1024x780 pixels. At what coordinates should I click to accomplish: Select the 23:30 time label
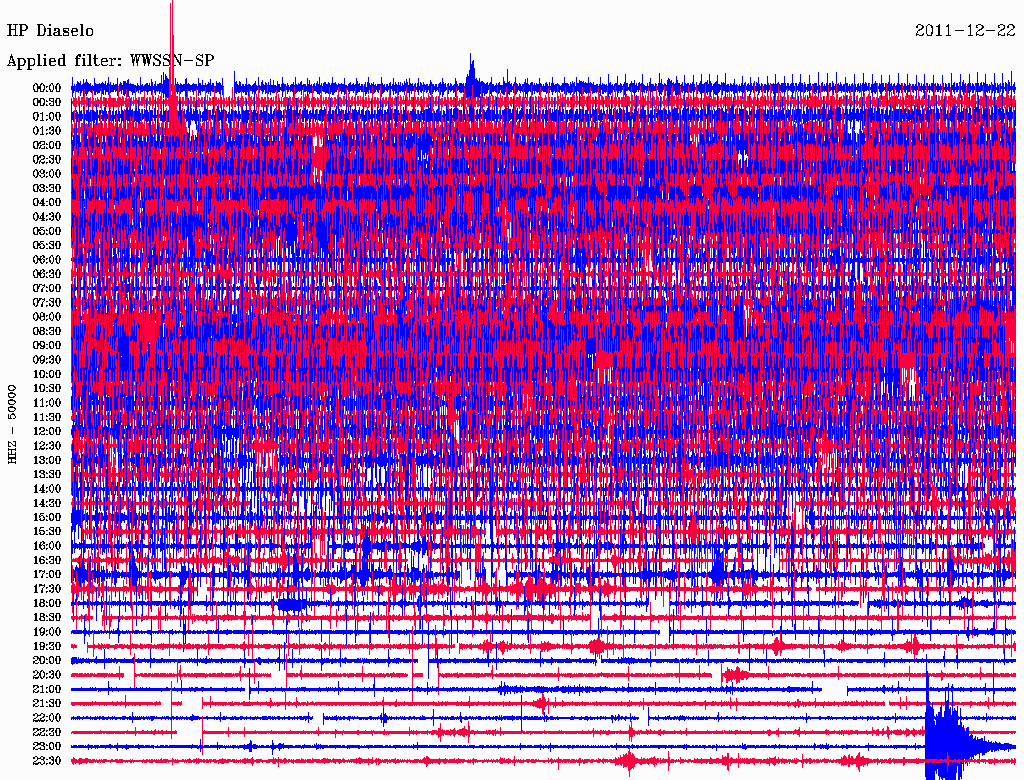[x=47, y=761]
